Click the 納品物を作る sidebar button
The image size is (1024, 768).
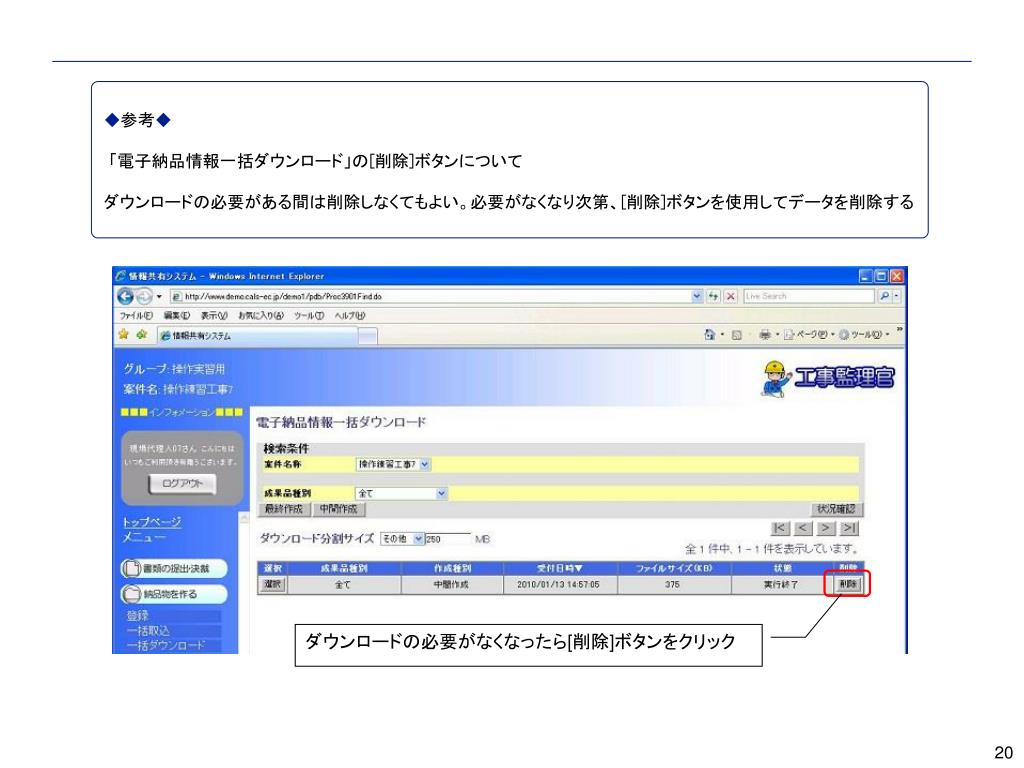click(174, 594)
